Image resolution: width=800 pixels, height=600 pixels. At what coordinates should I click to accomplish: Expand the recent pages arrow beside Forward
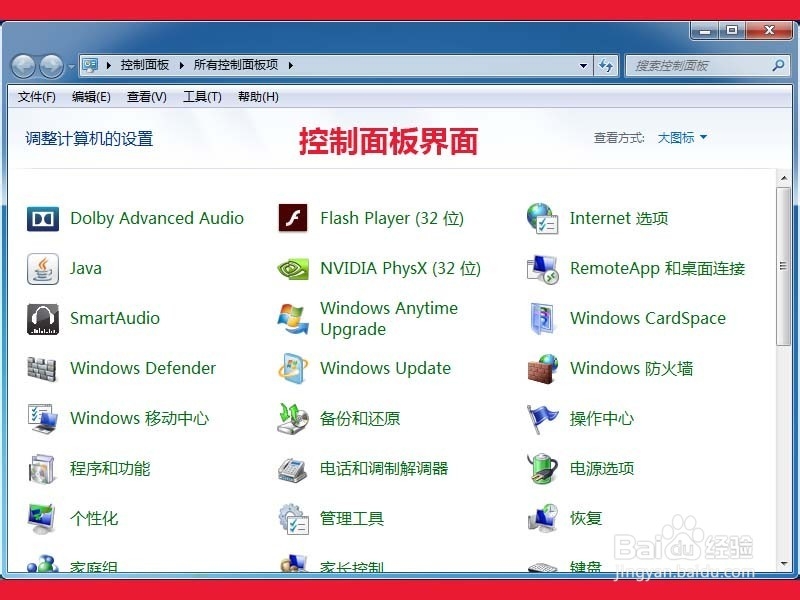[x=71, y=66]
